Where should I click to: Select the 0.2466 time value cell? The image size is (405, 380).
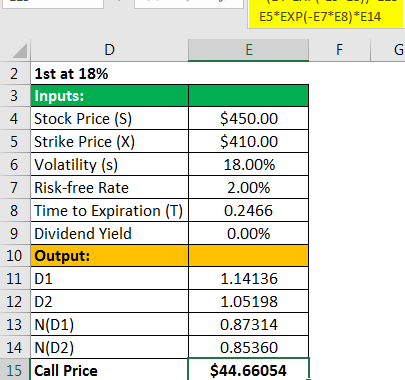click(x=249, y=210)
